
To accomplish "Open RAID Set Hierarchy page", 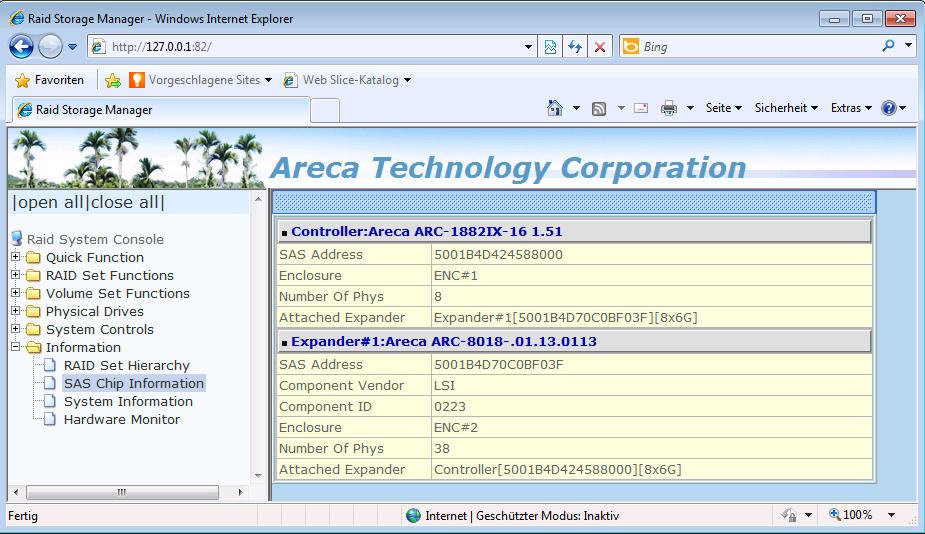I will point(127,365).
